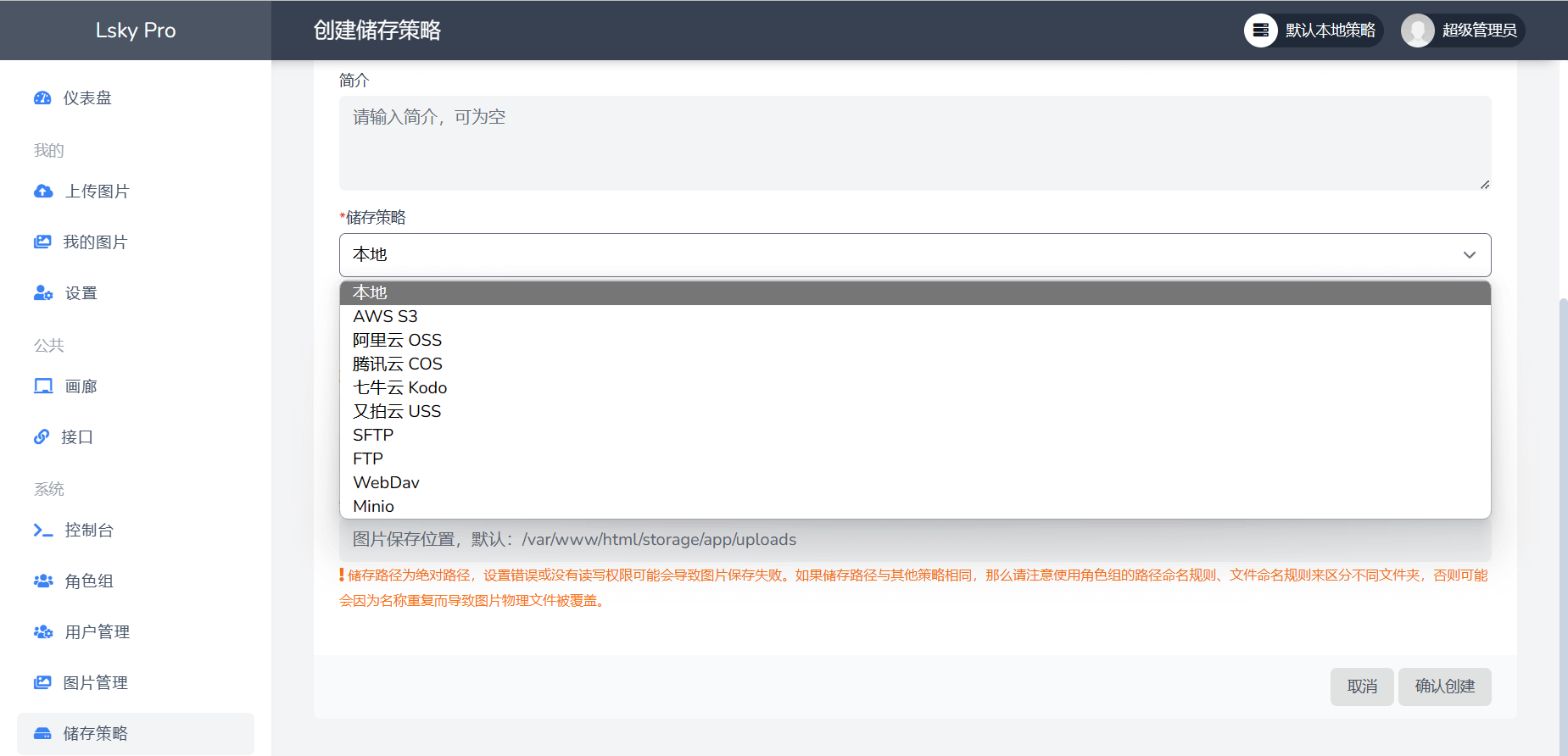Click the user settings gear icon
Image resolution: width=1568 pixels, height=756 pixels.
click(43, 293)
